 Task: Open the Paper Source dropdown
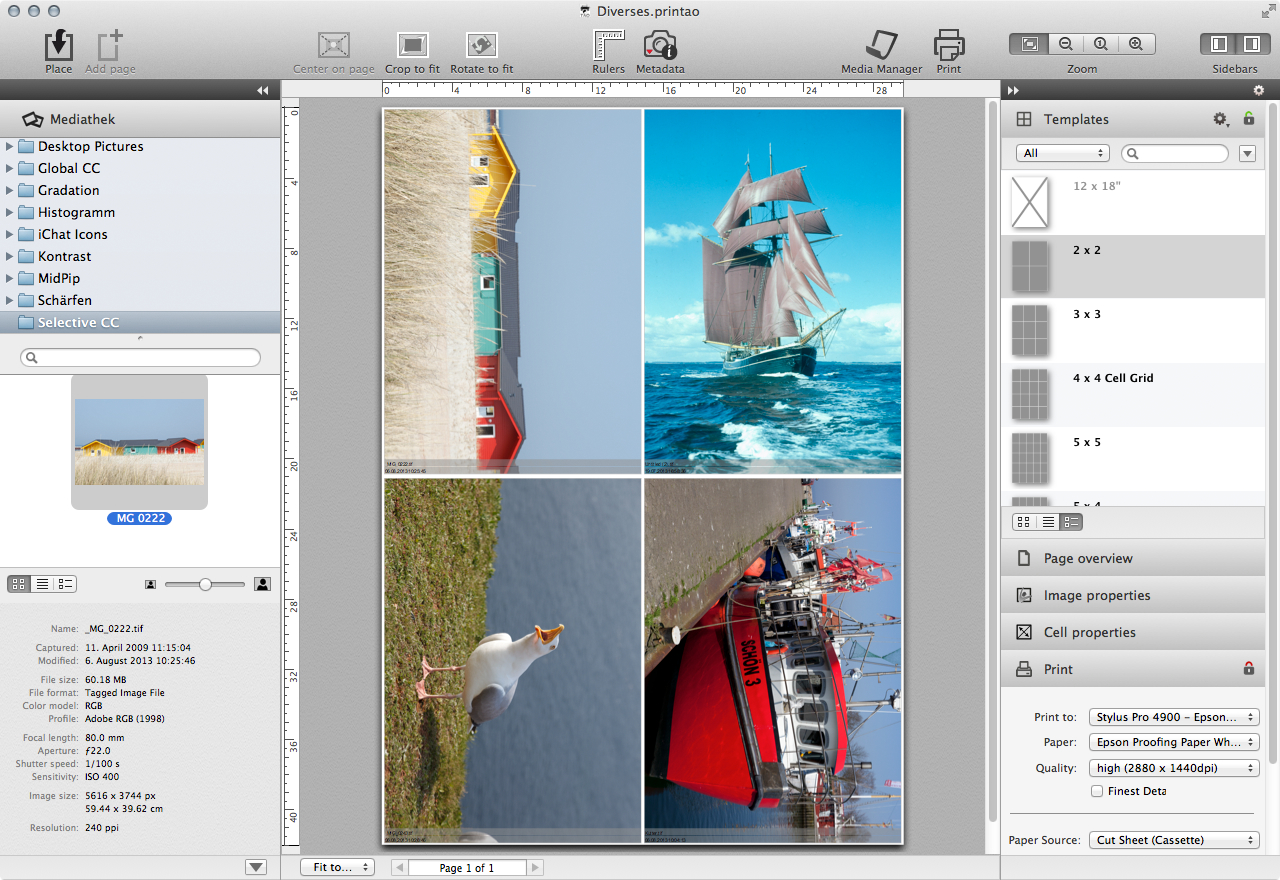tap(1174, 840)
